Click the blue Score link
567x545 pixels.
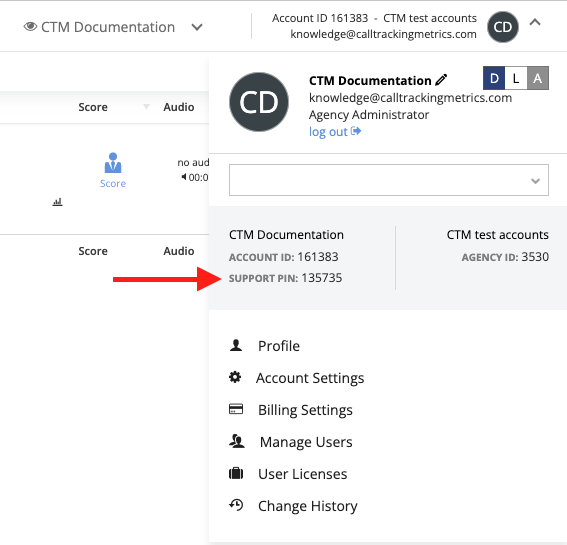pyautogui.click(x=113, y=183)
